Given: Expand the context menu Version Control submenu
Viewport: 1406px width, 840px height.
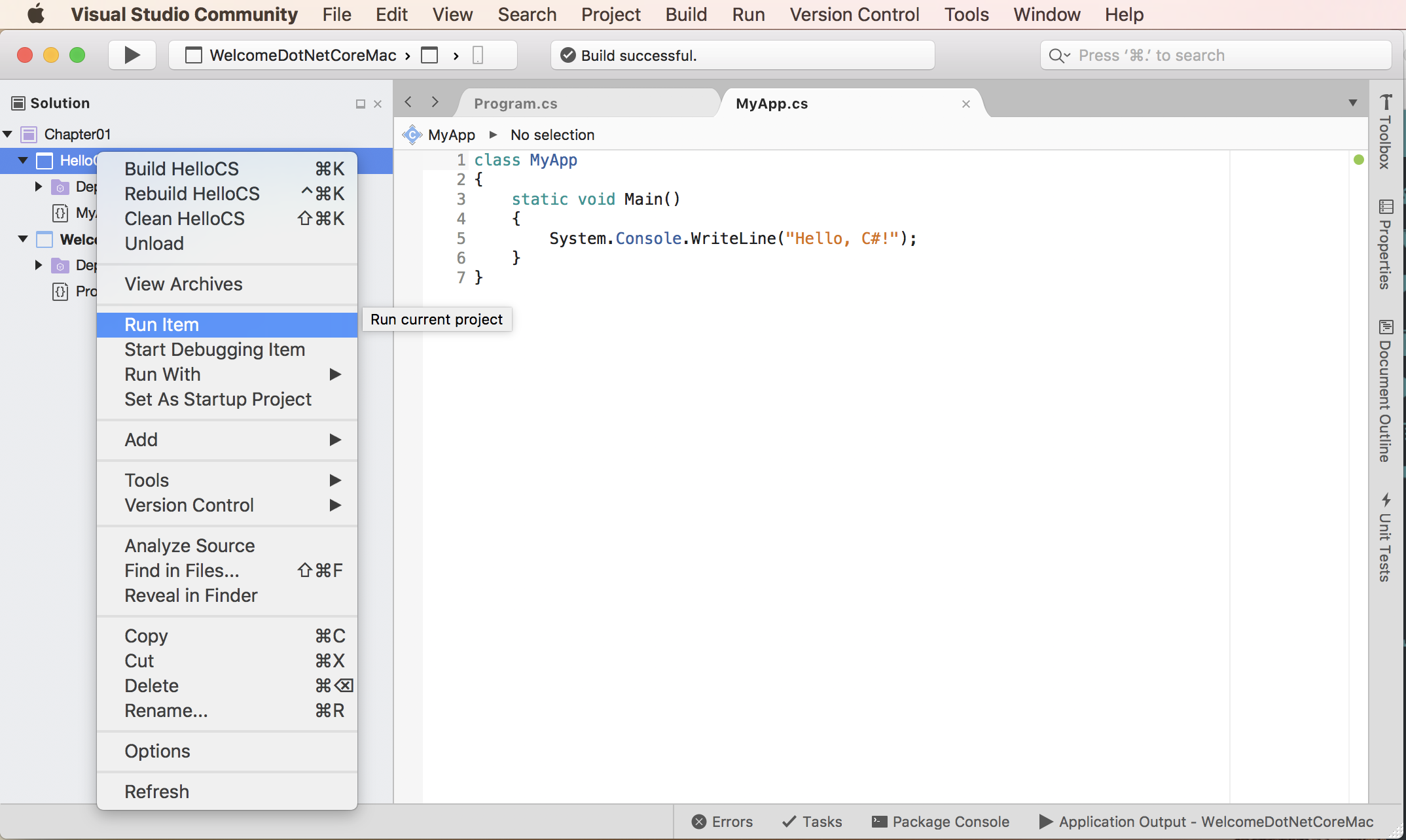Looking at the screenshot, I should tap(227, 505).
